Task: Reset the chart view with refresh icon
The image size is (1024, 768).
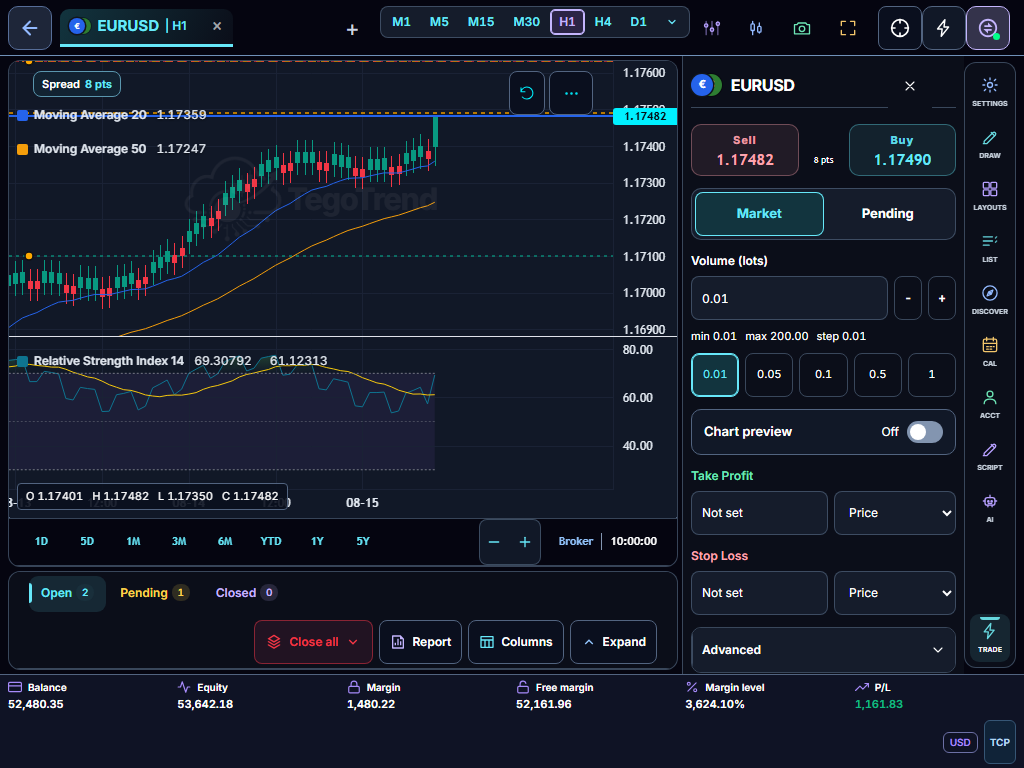Action: [x=527, y=93]
